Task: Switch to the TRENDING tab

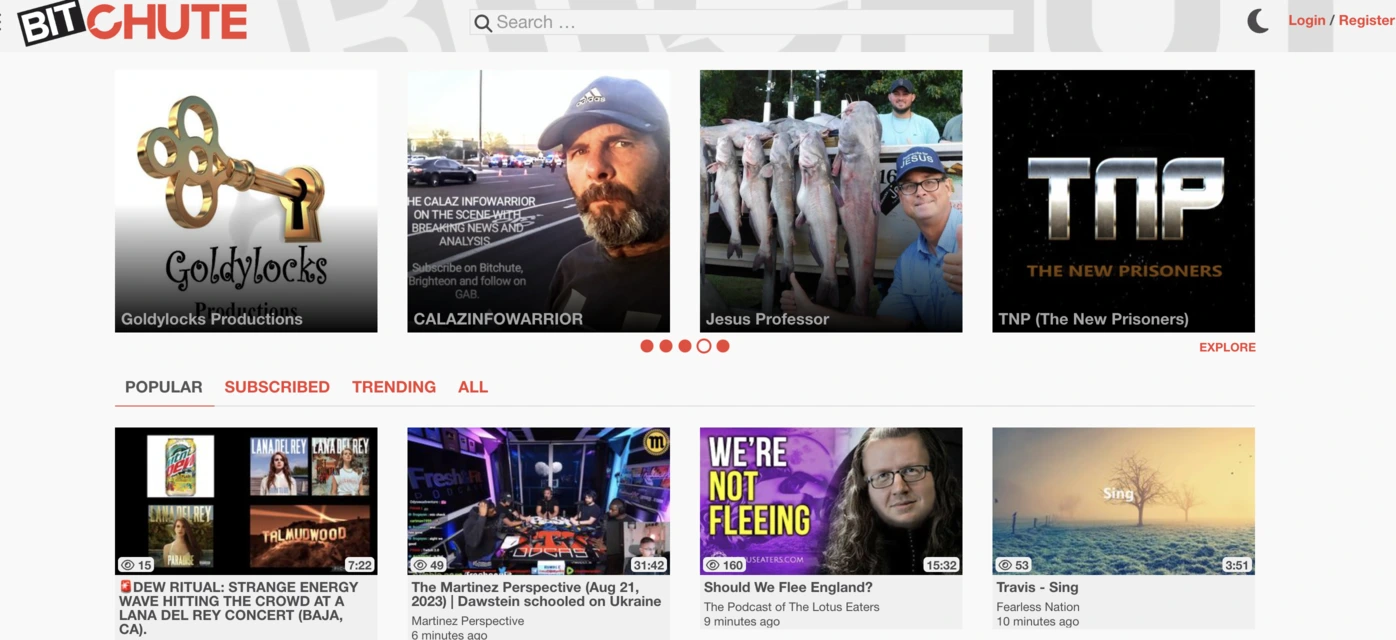Action: [x=394, y=387]
